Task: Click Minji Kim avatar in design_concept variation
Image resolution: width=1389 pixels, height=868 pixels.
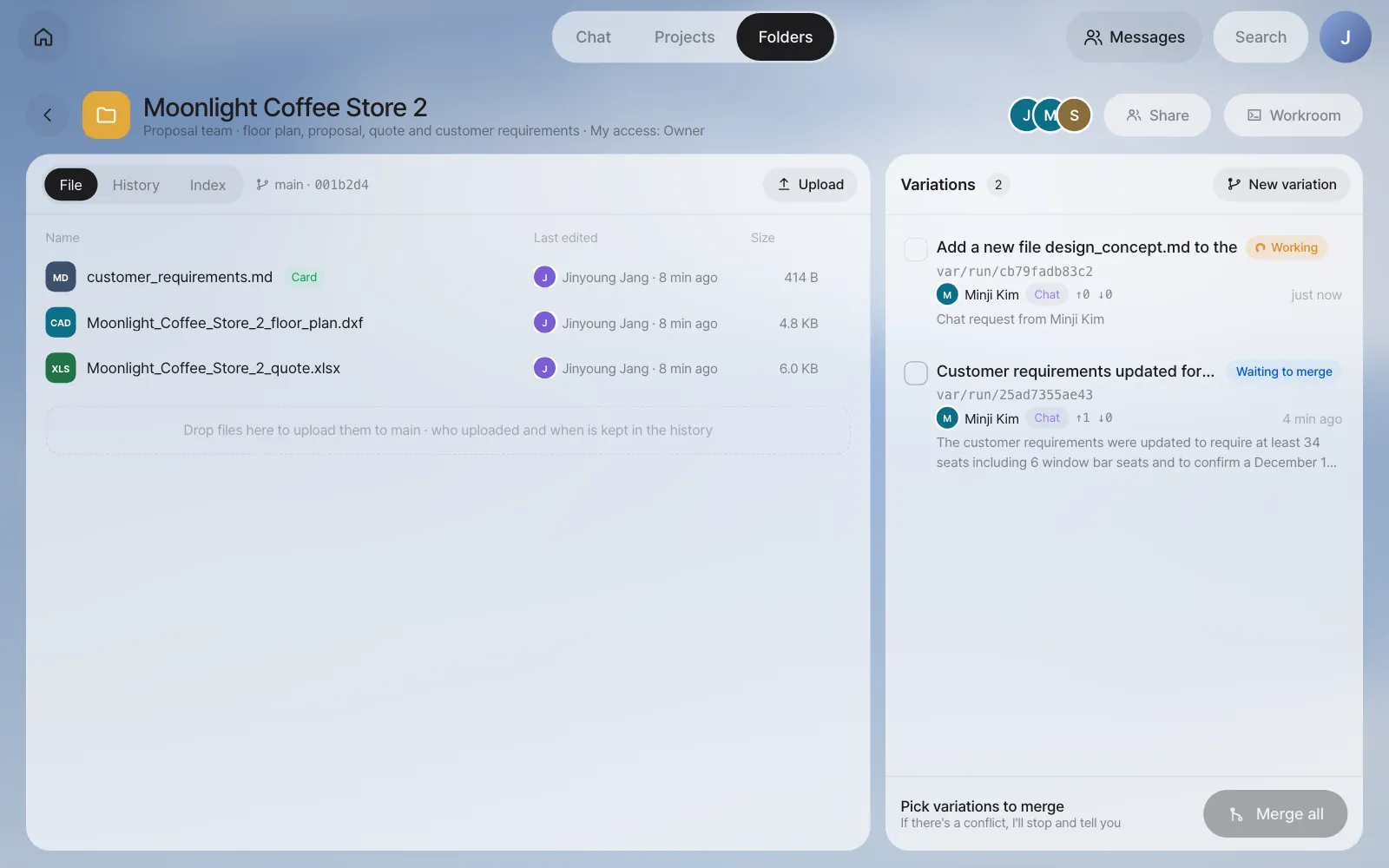Action: coord(947,294)
